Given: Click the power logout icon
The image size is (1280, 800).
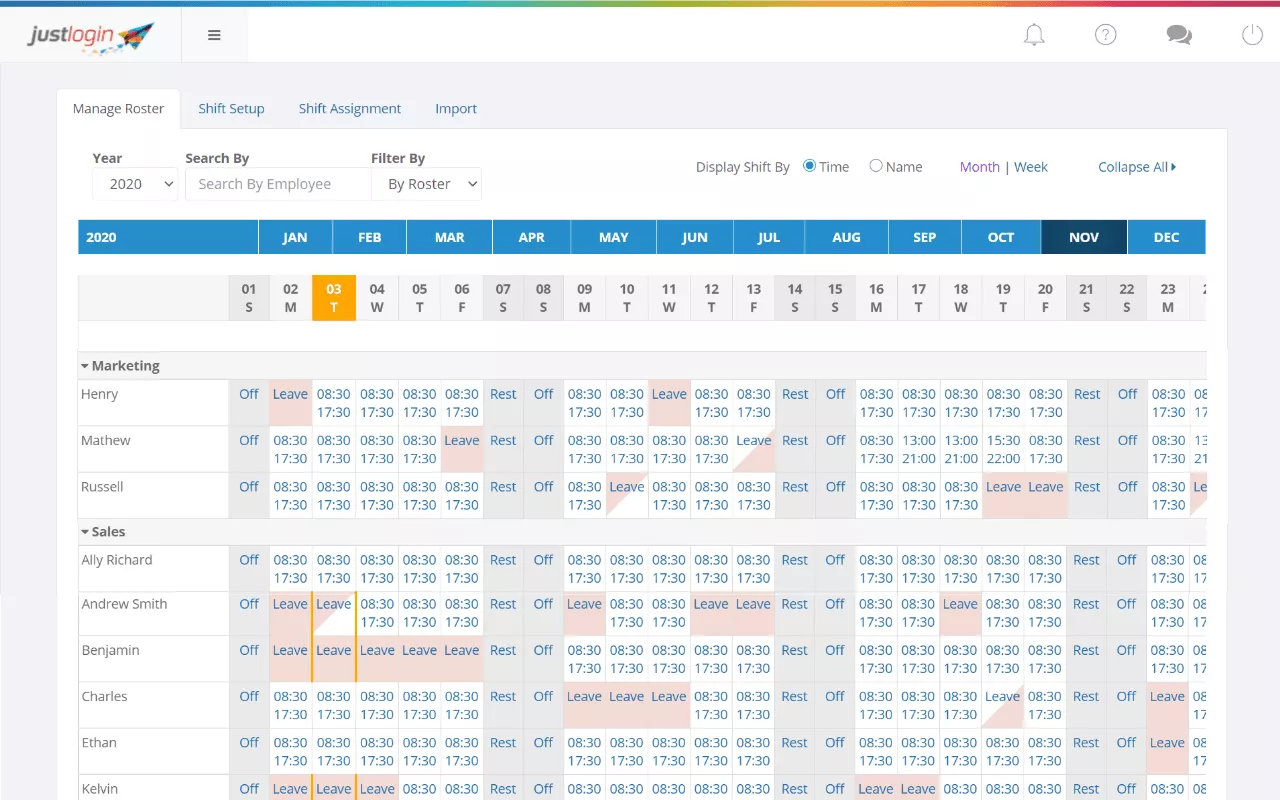Looking at the screenshot, I should [1252, 35].
